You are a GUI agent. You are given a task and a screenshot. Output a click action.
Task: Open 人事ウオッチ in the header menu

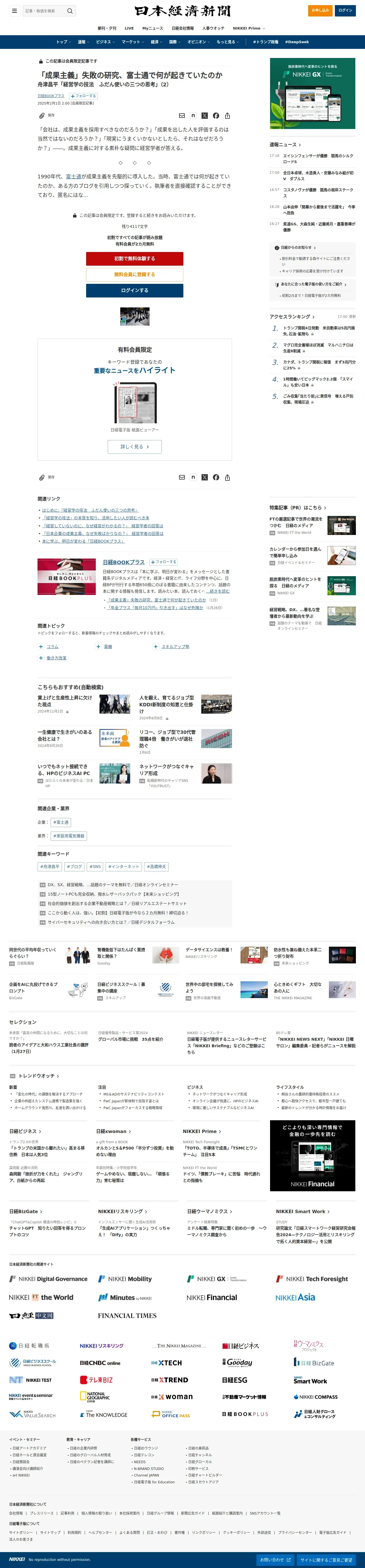pyautogui.click(x=213, y=28)
